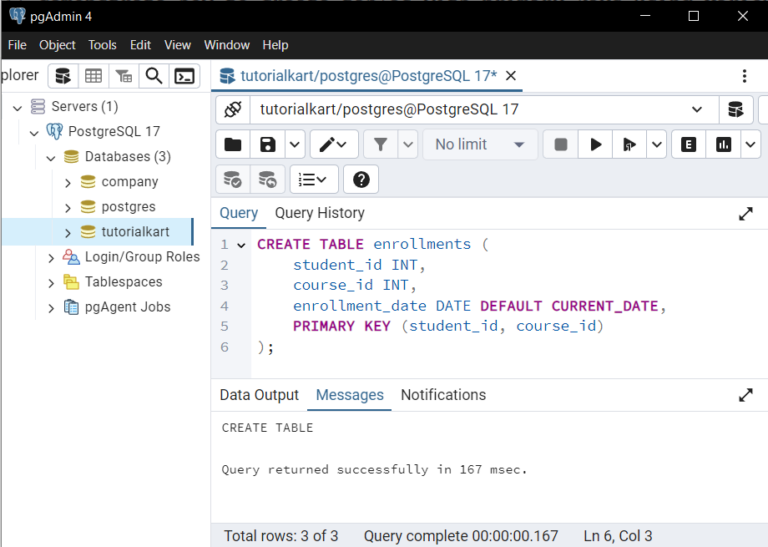
Task: Switch to the Query History tab
Action: coord(320,213)
